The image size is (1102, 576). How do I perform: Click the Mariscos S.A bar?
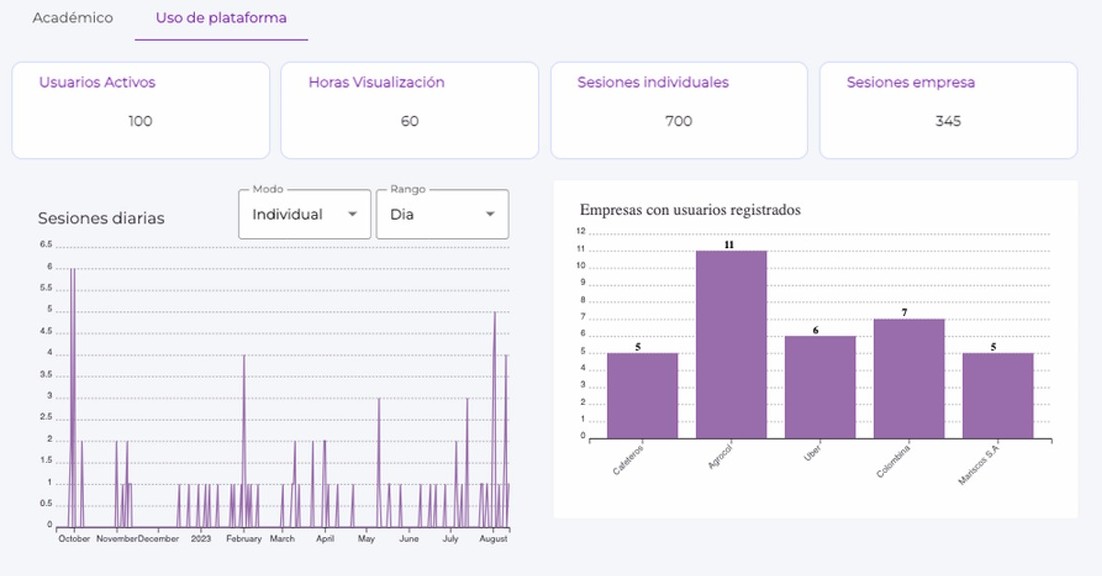998,395
